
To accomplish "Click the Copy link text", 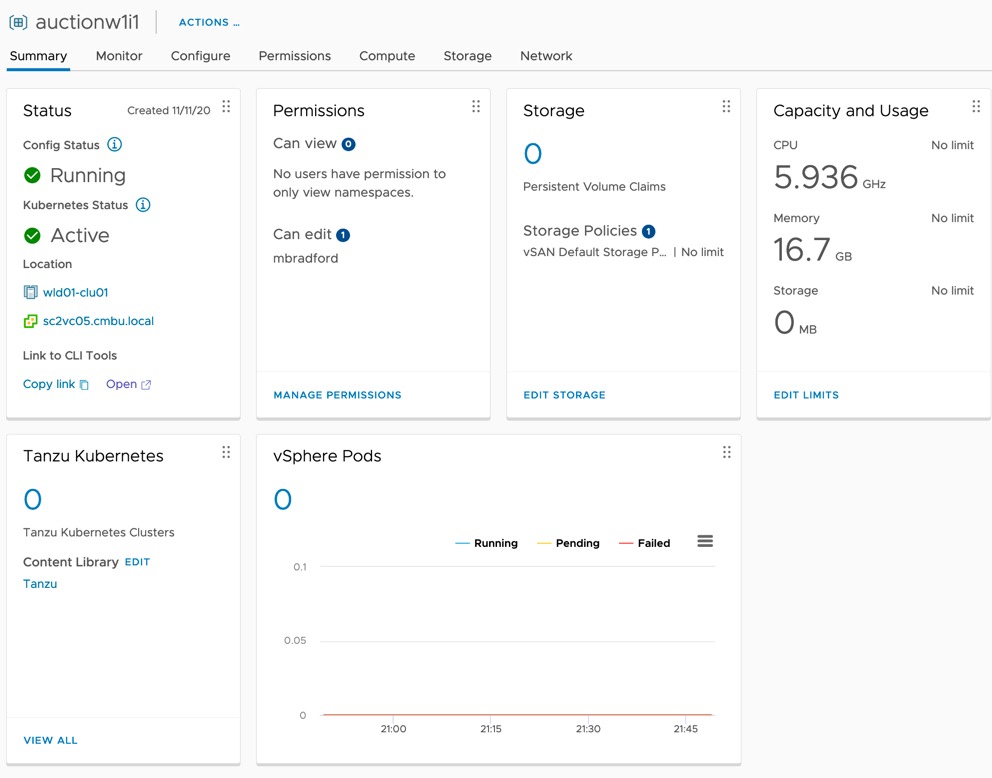I will (x=49, y=384).
